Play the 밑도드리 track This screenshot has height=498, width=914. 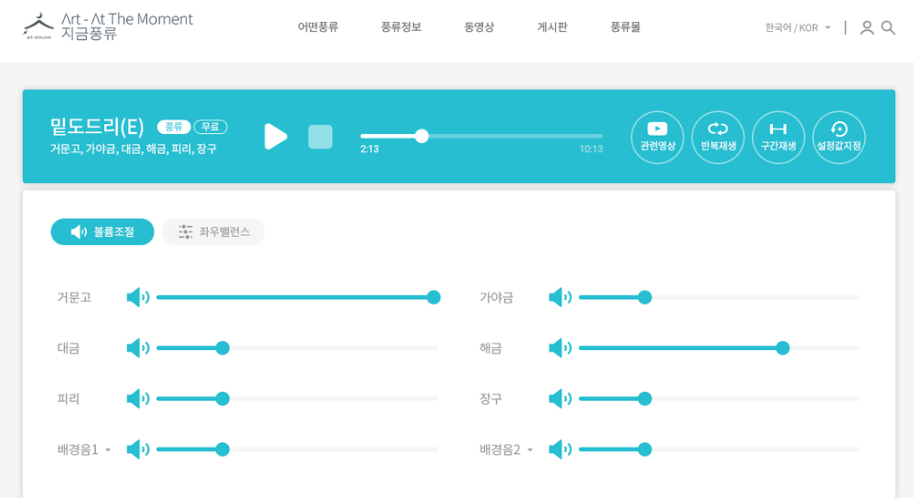coord(275,136)
